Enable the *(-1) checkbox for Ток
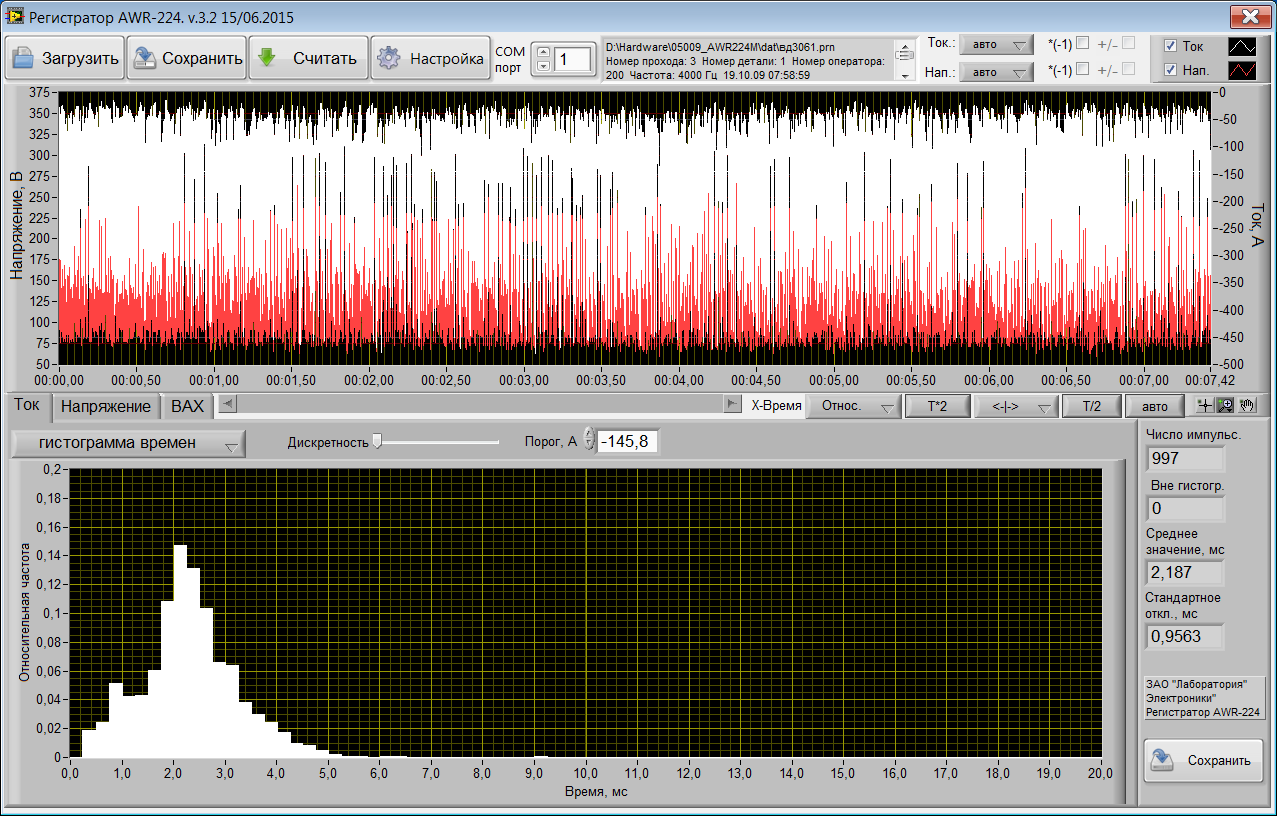 click(x=1082, y=43)
